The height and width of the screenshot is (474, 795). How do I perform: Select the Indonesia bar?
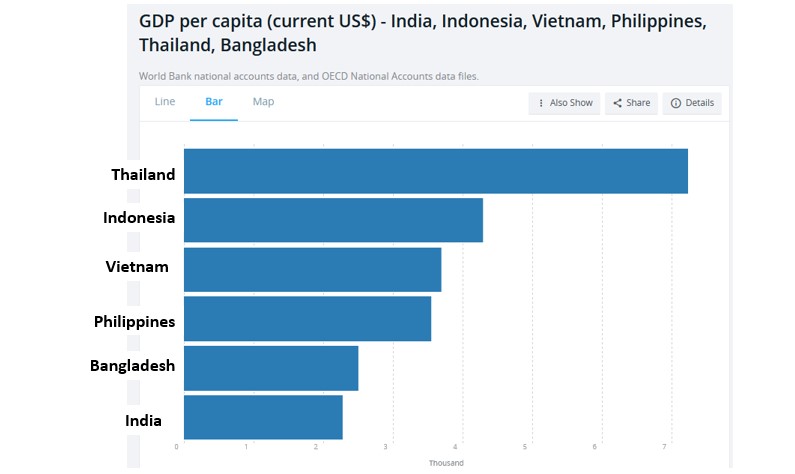pos(333,220)
